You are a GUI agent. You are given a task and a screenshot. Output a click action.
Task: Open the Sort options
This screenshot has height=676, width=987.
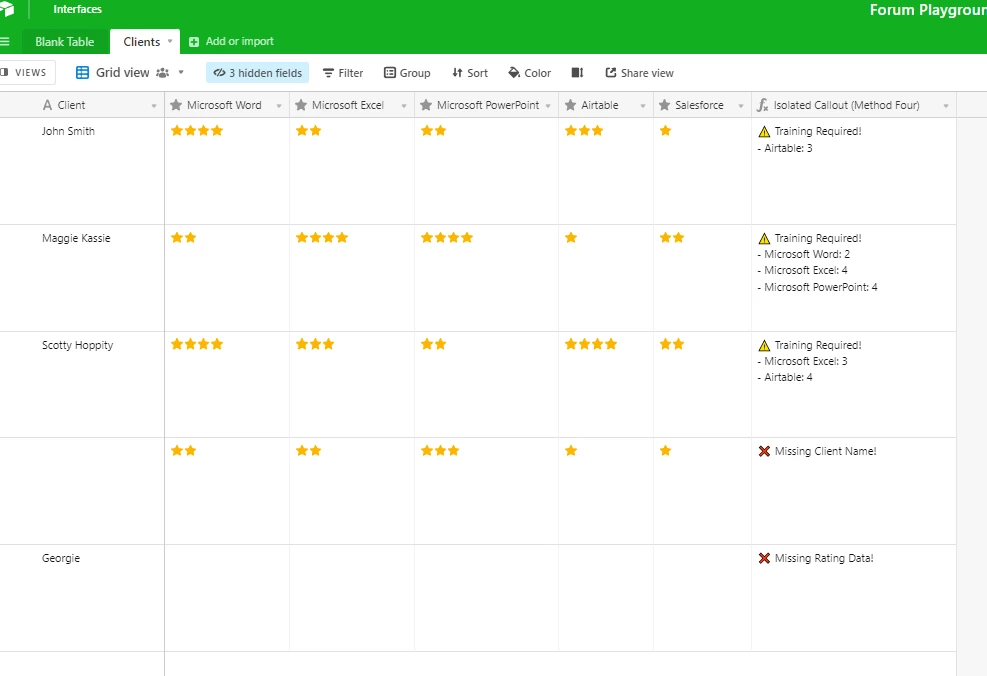[x=470, y=73]
